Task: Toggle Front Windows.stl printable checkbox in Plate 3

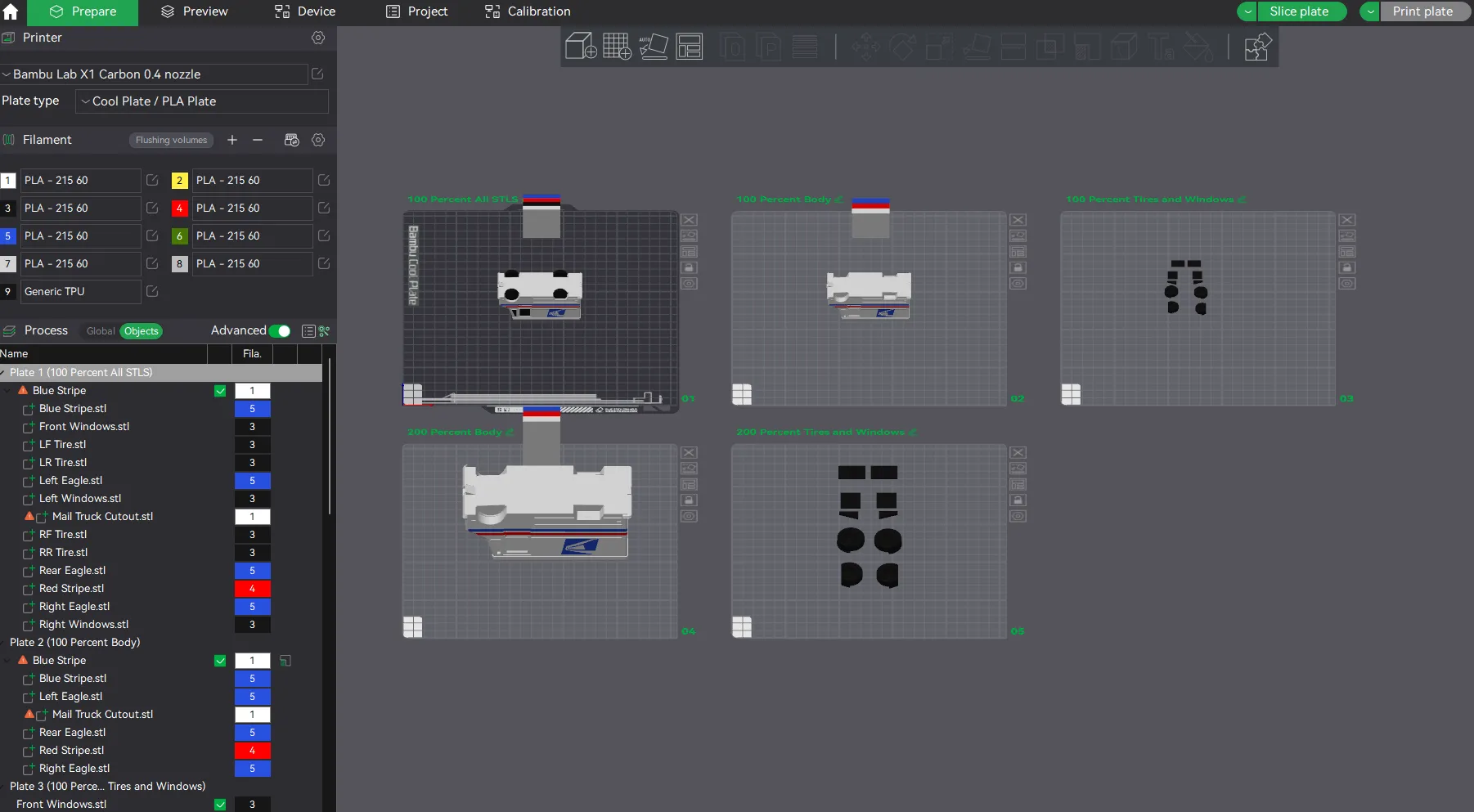Action: pyautogui.click(x=220, y=805)
